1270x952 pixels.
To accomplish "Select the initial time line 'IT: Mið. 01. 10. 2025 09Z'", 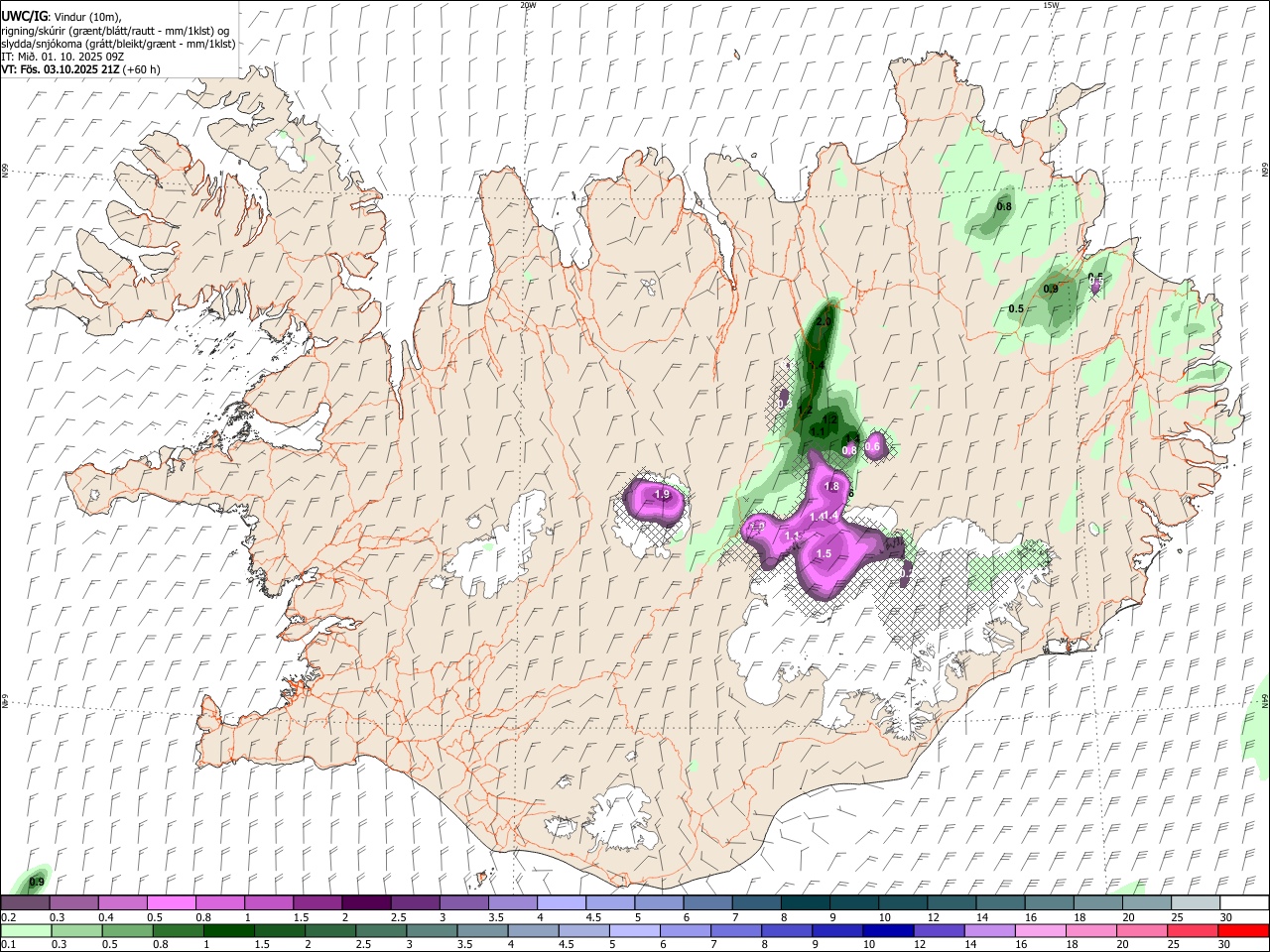I will (x=63, y=57).
